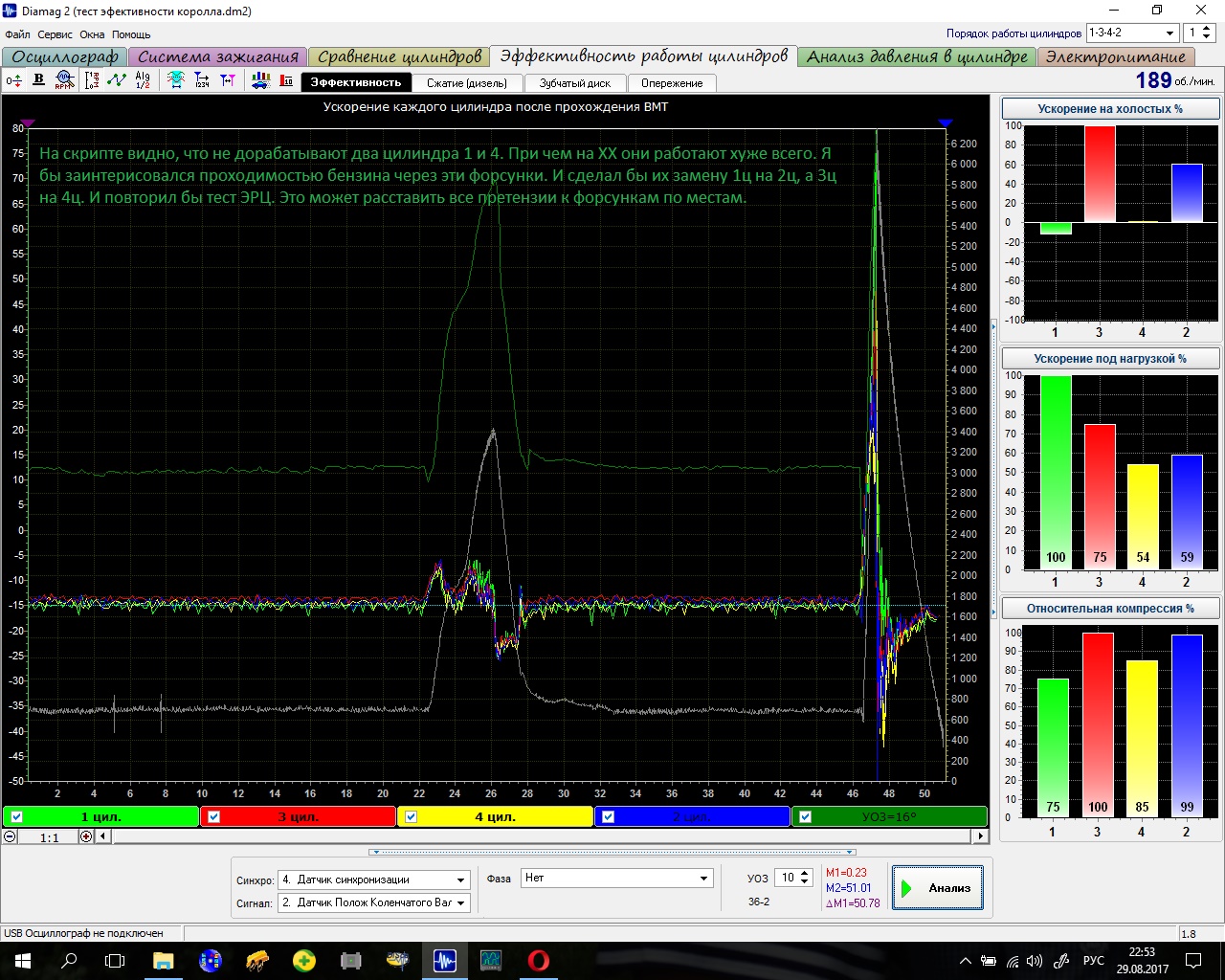Image resolution: width=1225 pixels, height=980 pixels.
Task: Click the РУС language indicator
Action: pos(1094,961)
